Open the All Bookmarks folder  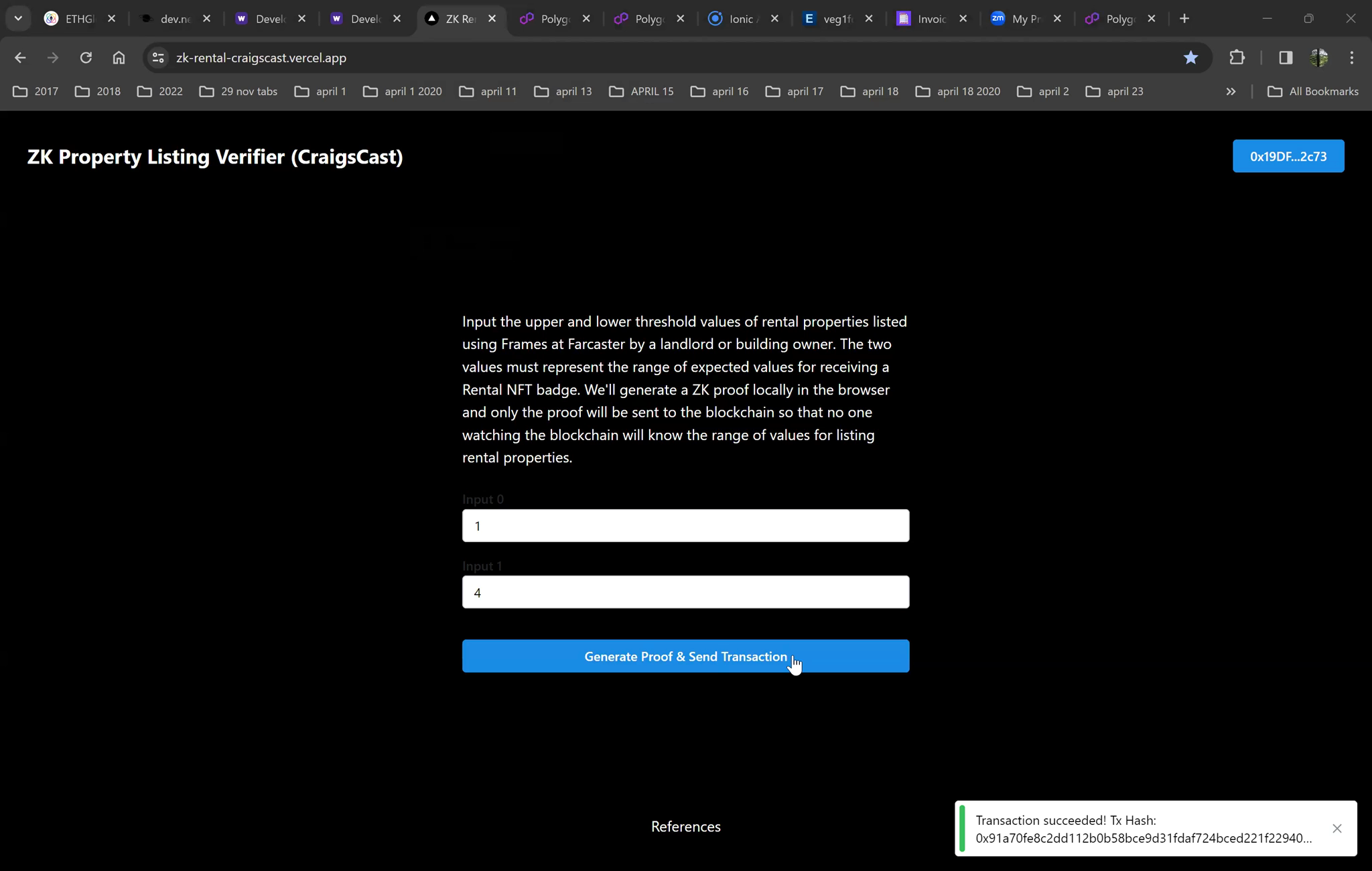tap(1313, 91)
